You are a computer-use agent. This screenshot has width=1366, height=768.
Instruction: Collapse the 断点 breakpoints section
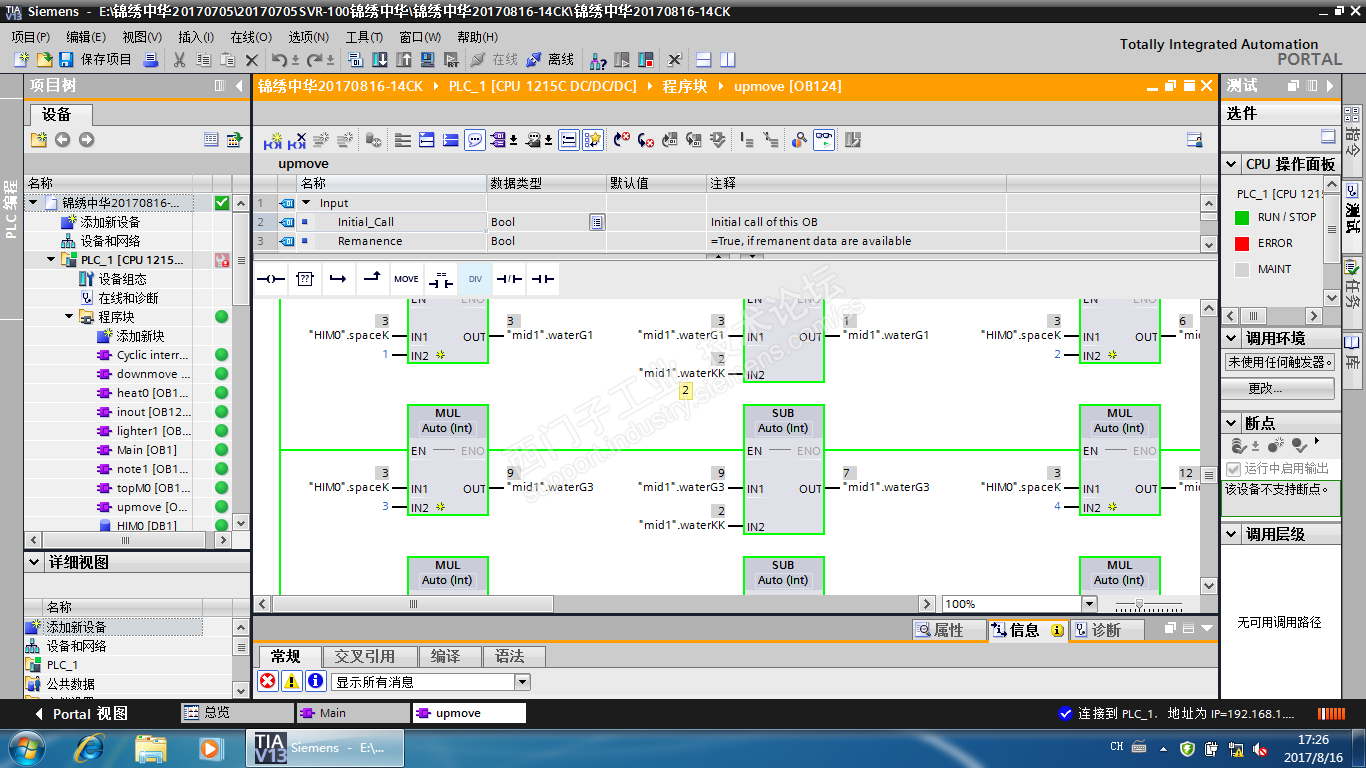point(1232,423)
